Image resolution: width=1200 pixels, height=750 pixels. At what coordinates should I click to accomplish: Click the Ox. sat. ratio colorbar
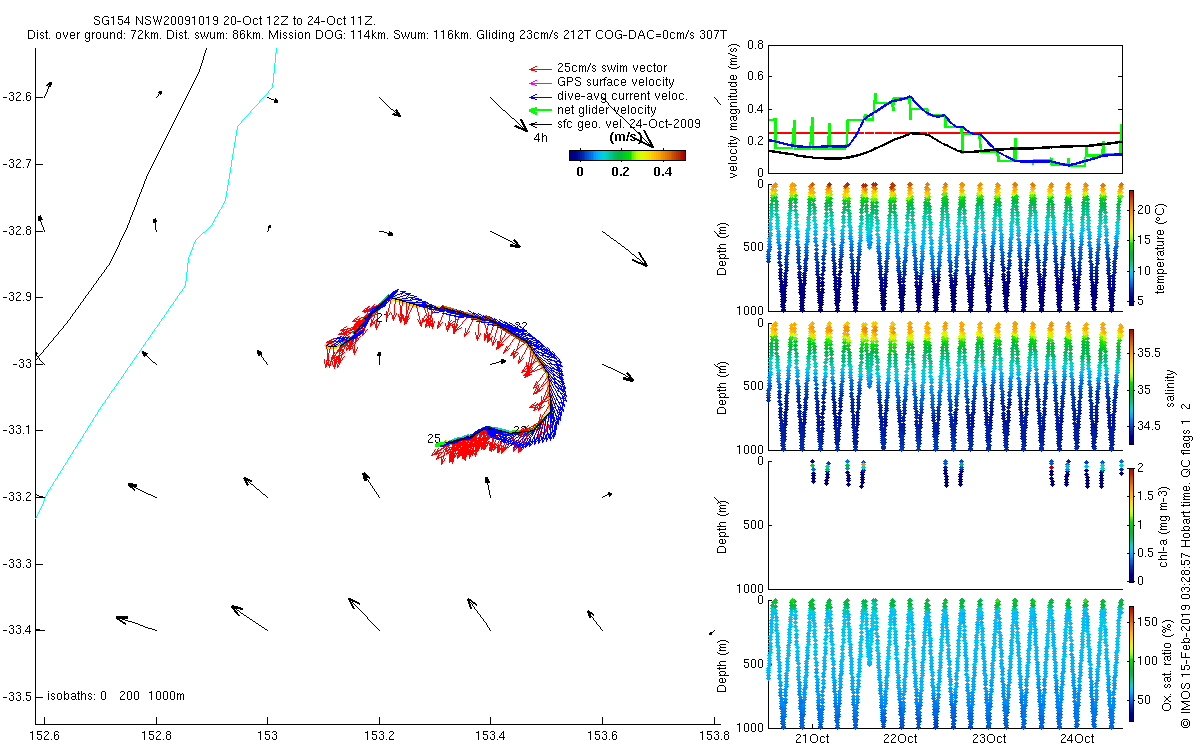tap(1132, 662)
